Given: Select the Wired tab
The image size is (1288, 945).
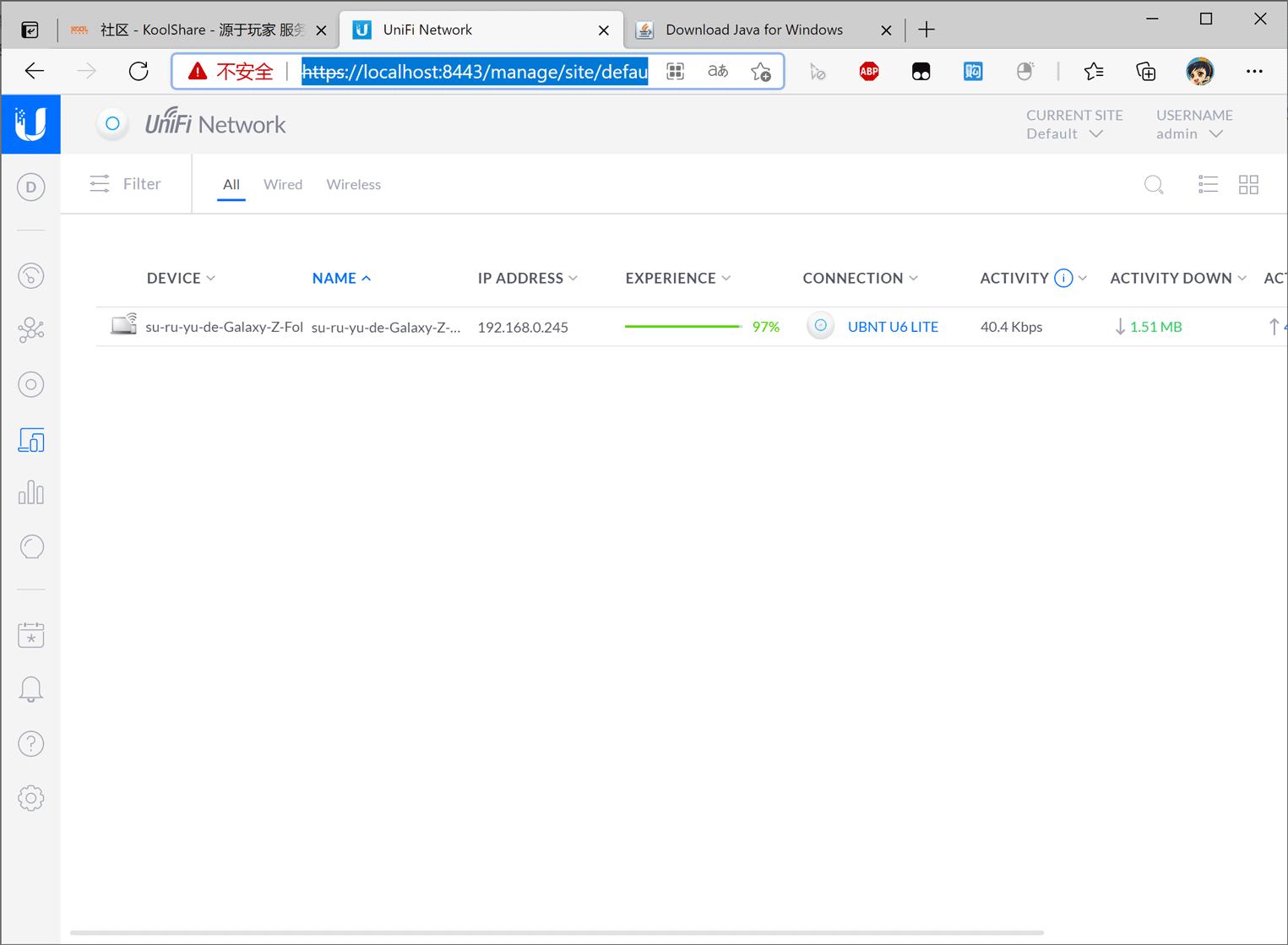Looking at the screenshot, I should tap(283, 185).
